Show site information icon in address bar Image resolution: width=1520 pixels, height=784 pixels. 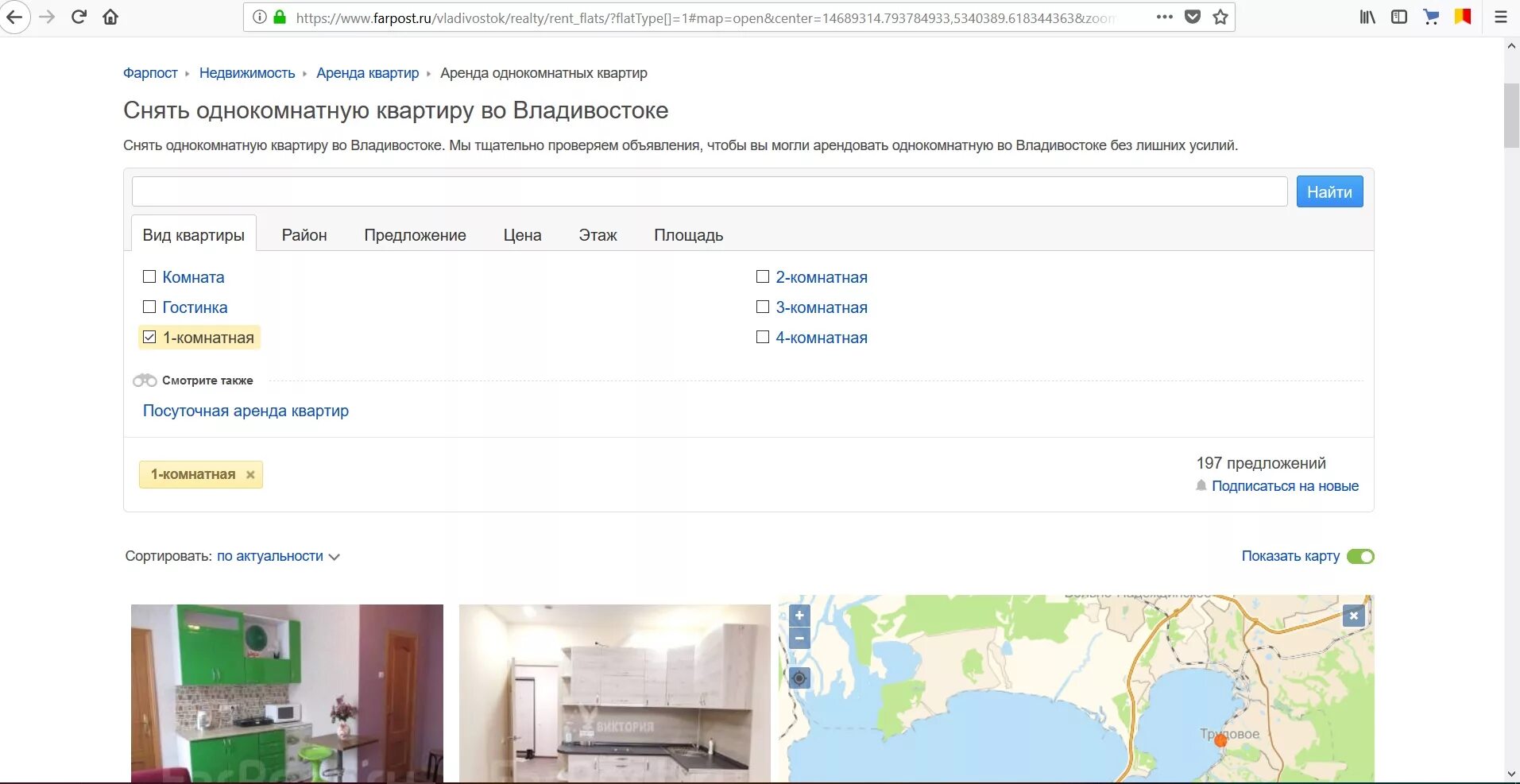coord(259,17)
